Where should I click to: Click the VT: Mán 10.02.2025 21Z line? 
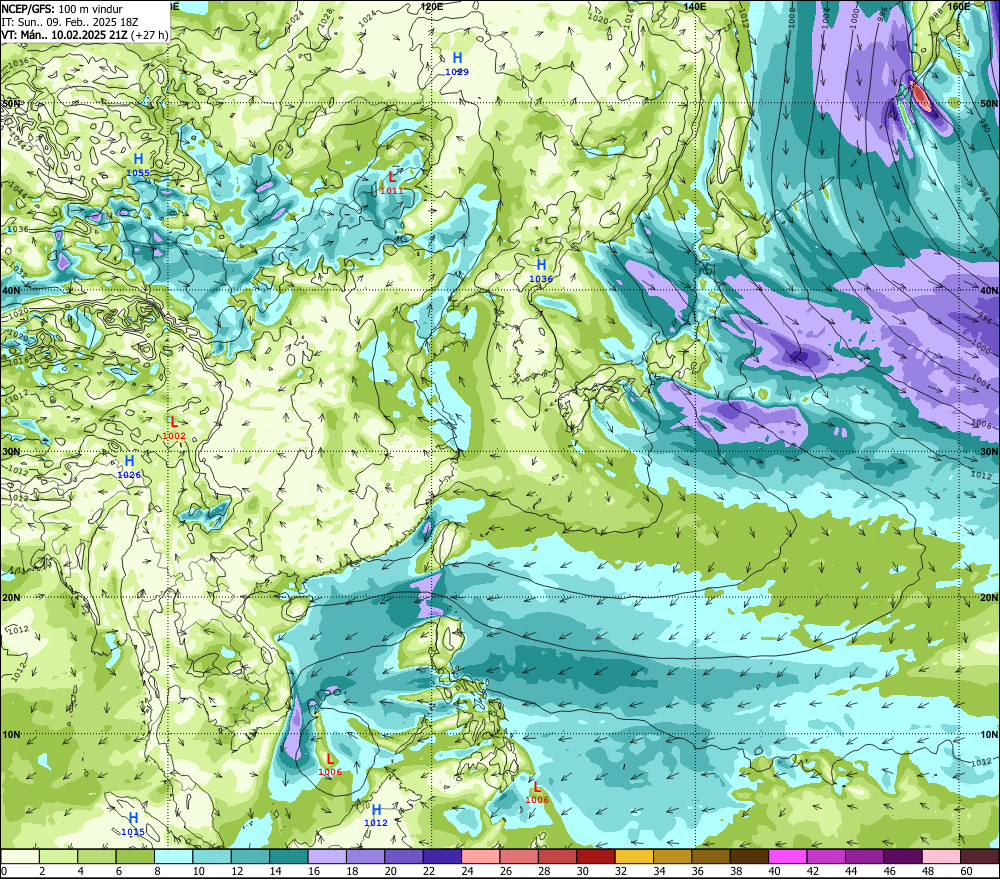coord(84,34)
